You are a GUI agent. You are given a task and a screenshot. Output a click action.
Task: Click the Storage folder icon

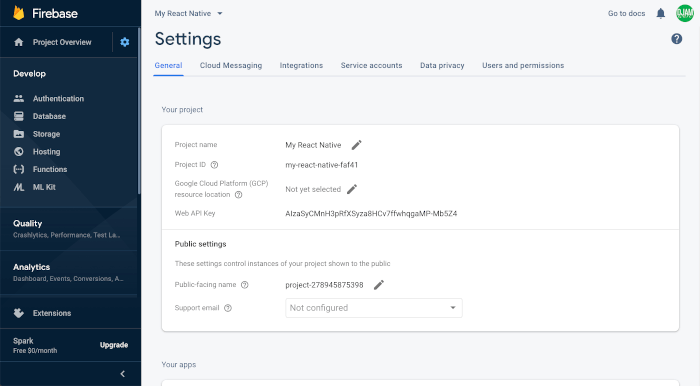tap(19, 134)
